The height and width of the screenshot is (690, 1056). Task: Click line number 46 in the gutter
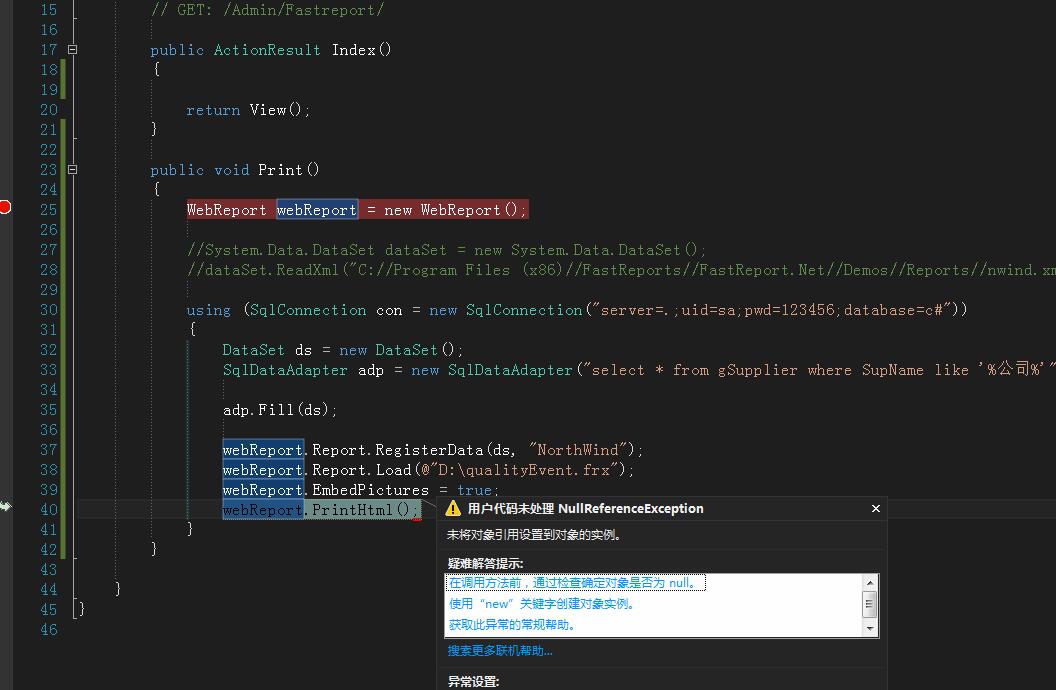[x=48, y=629]
